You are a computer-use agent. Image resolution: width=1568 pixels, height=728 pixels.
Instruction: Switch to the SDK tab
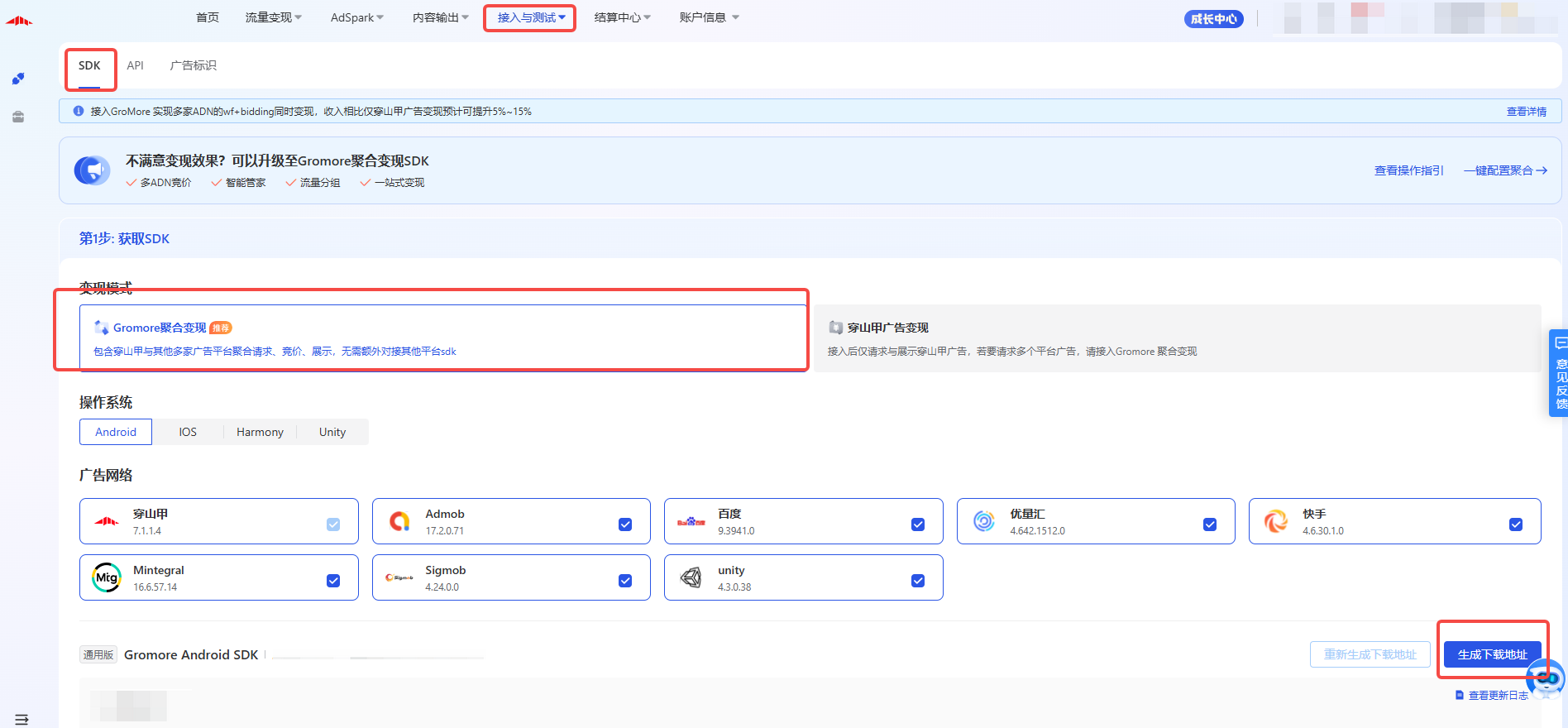89,65
